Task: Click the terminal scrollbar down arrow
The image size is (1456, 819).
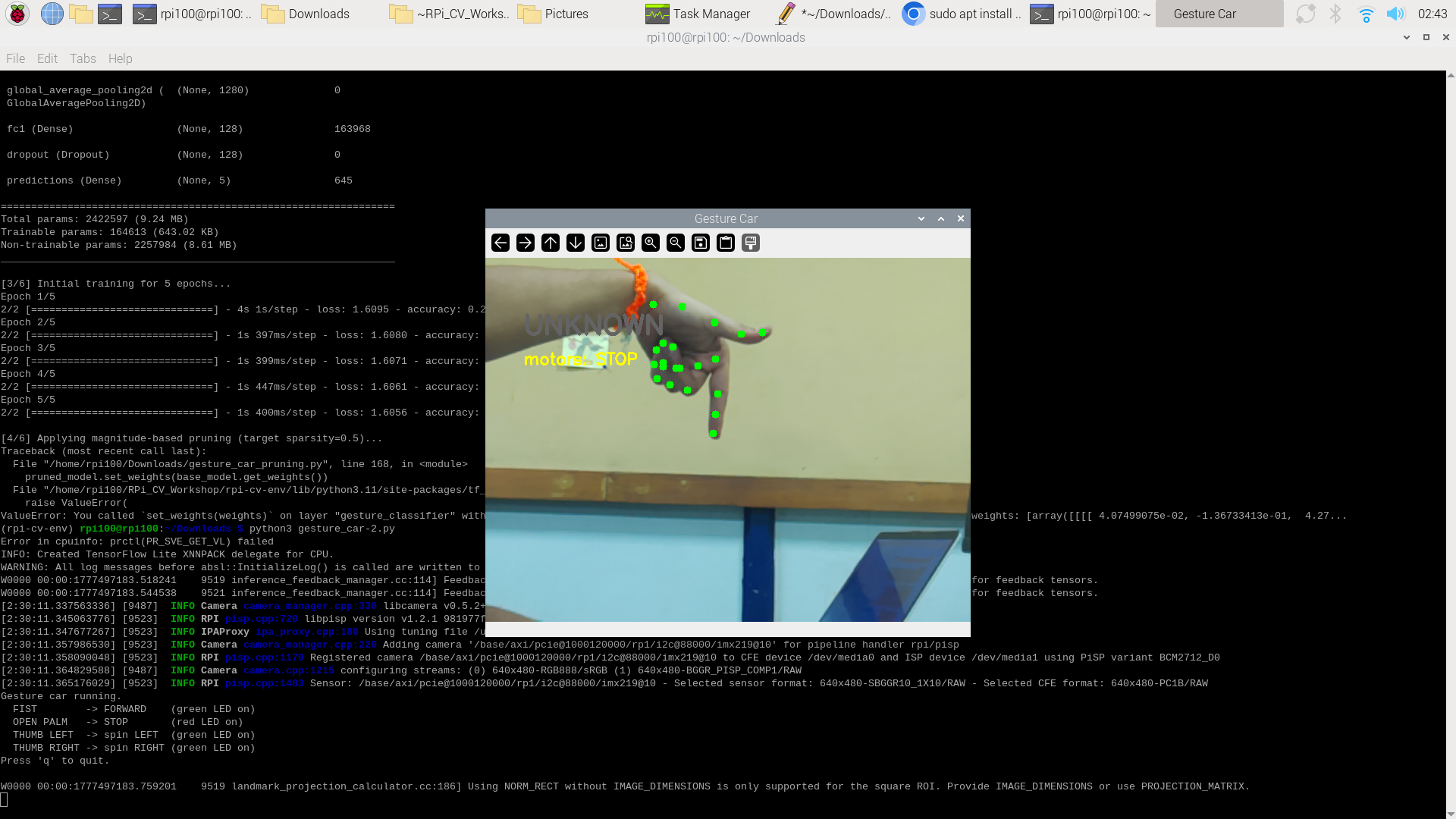Action: tap(1451, 814)
